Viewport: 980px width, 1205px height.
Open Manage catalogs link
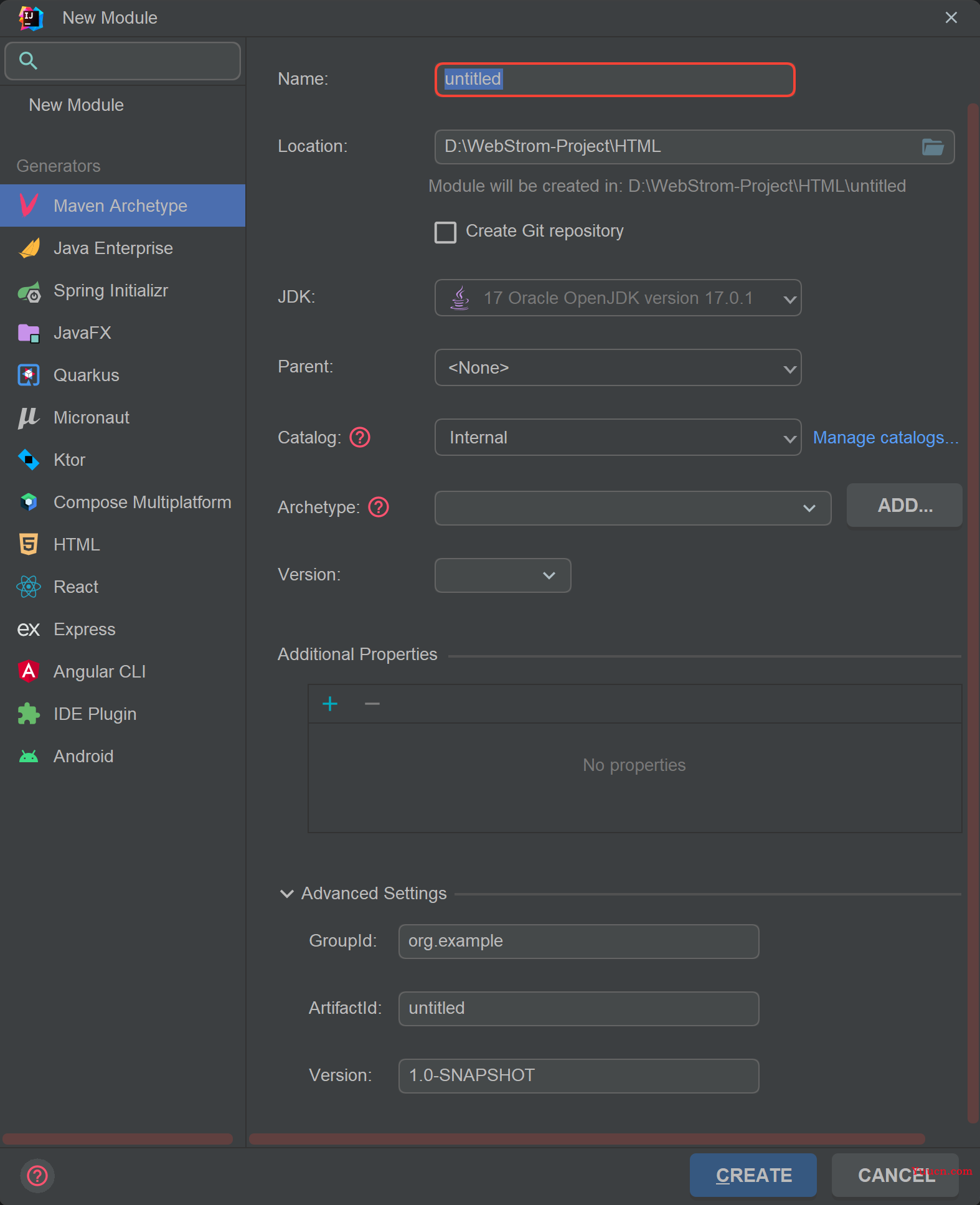[x=885, y=438]
